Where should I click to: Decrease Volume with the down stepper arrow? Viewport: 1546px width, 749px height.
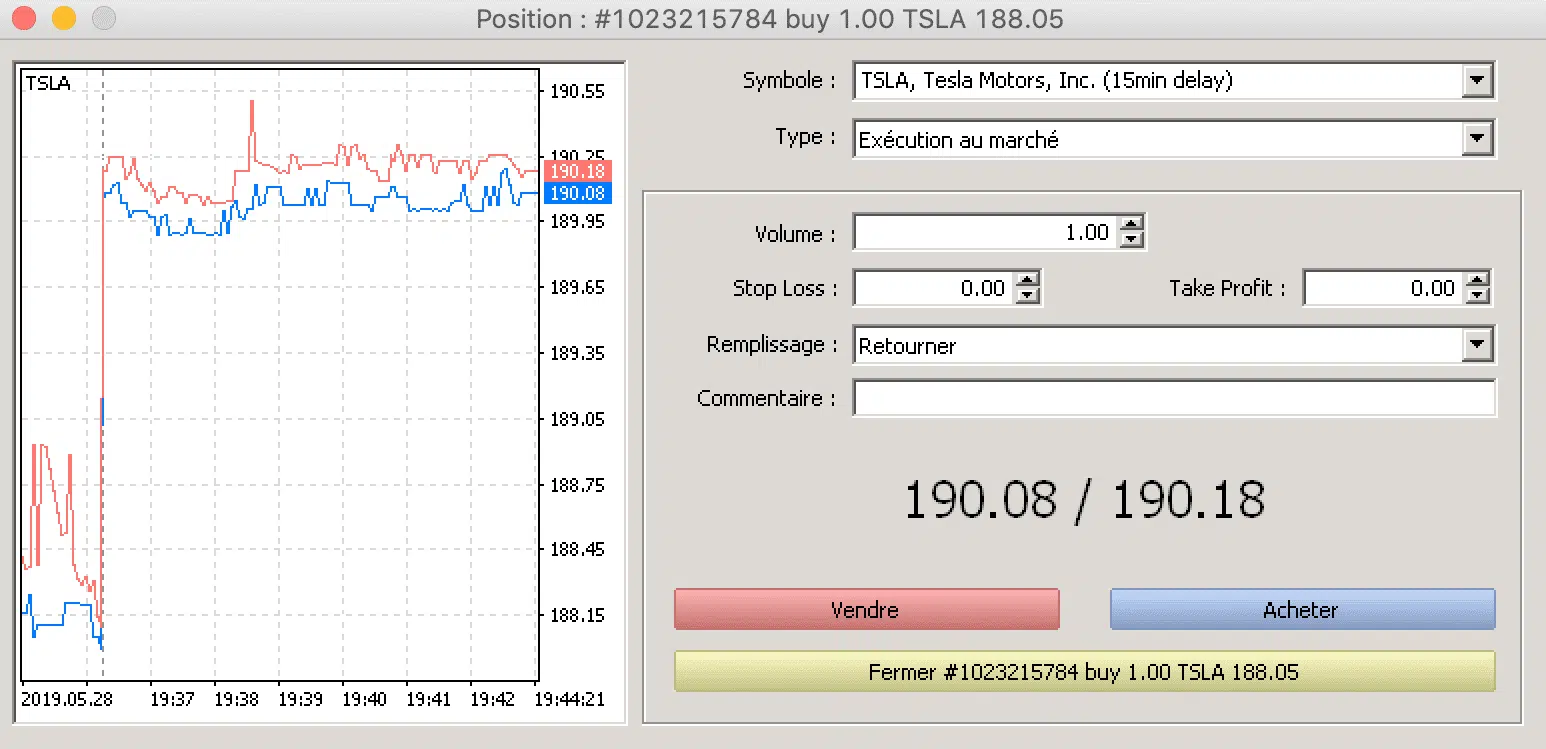(1131, 240)
